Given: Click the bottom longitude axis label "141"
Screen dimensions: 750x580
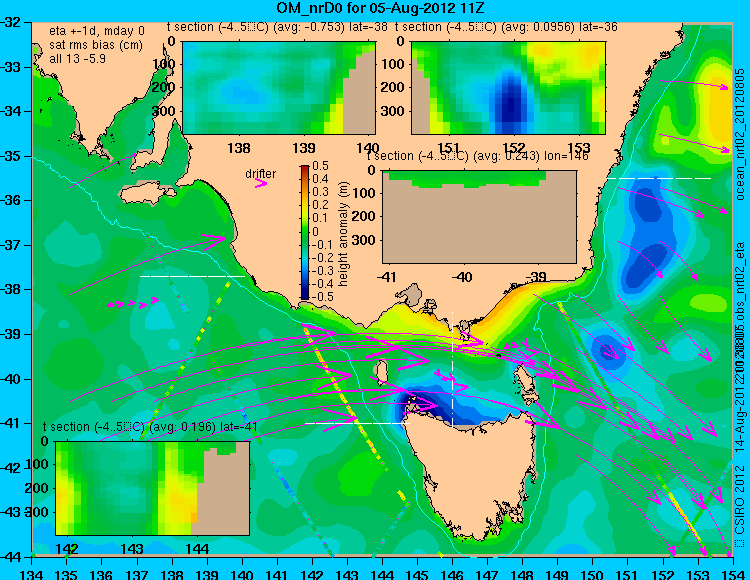Looking at the screenshot, I should pos(277,574).
